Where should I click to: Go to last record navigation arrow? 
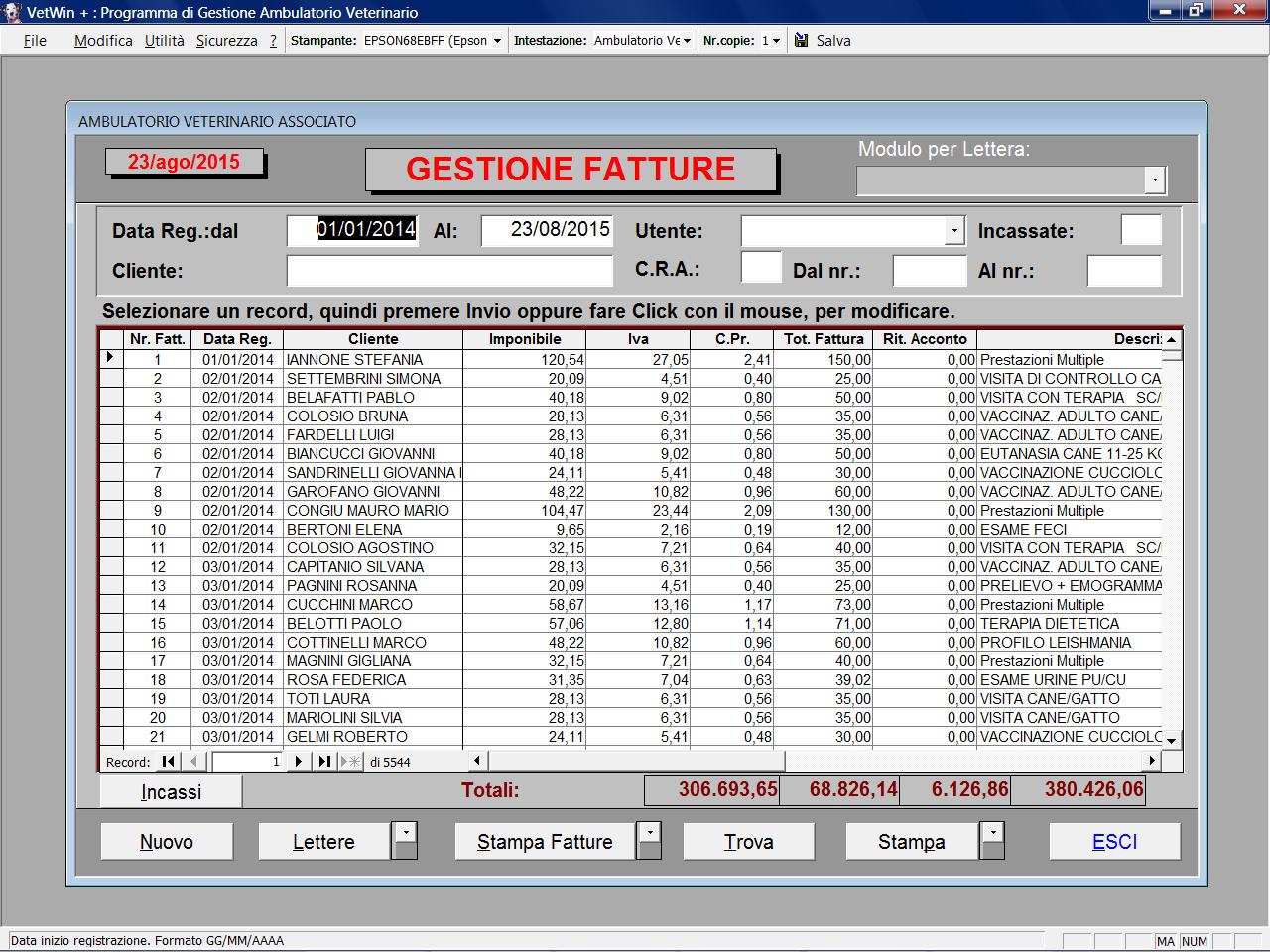[x=323, y=762]
